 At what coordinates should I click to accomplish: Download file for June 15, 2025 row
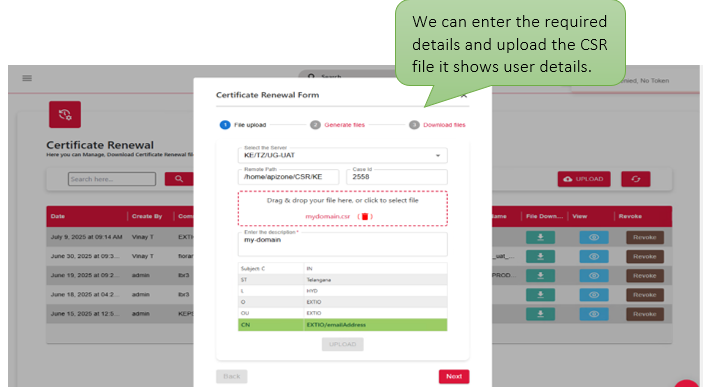click(540, 314)
